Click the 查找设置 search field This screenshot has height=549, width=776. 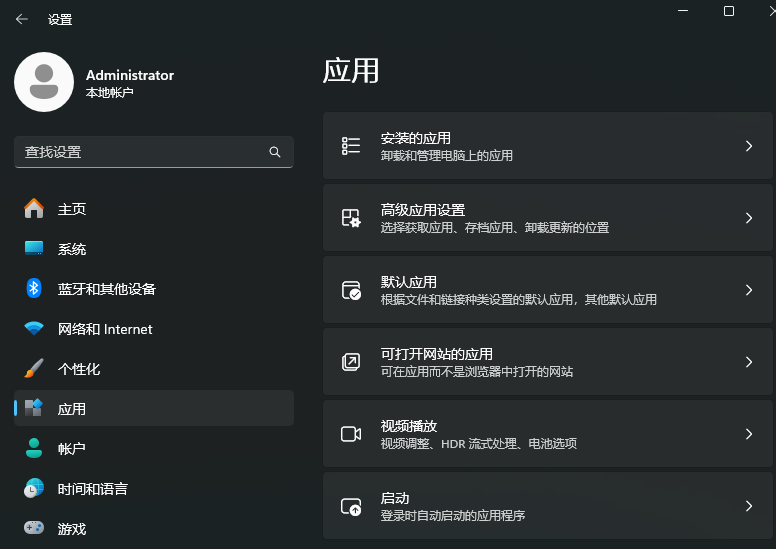[x=140, y=152]
